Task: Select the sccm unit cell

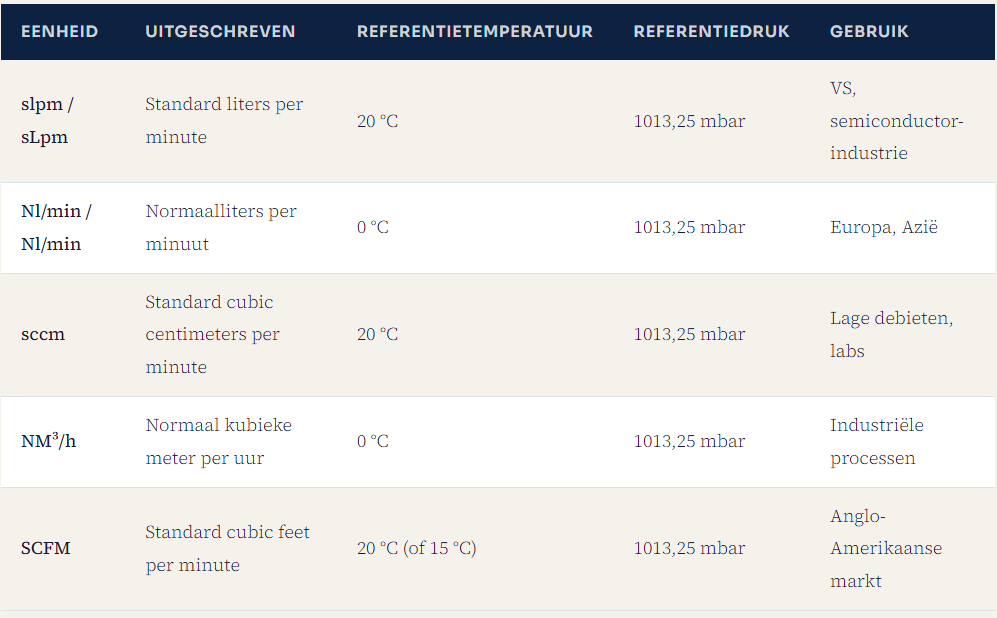Action: coord(43,334)
